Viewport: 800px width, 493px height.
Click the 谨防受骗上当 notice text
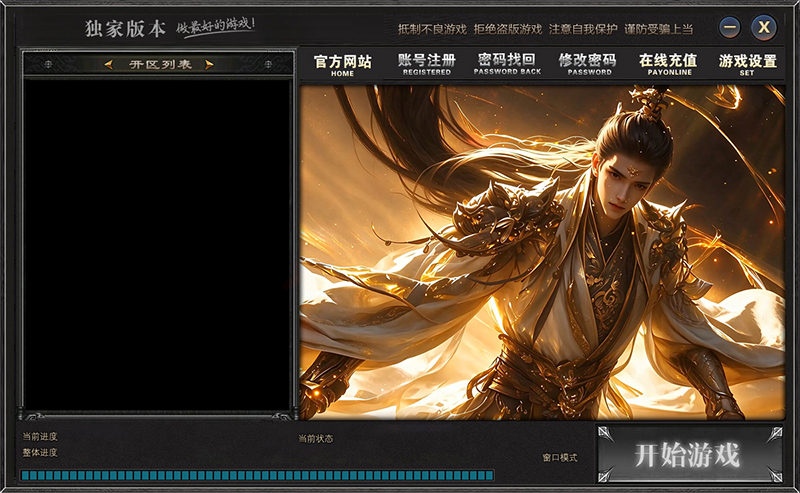click(659, 29)
